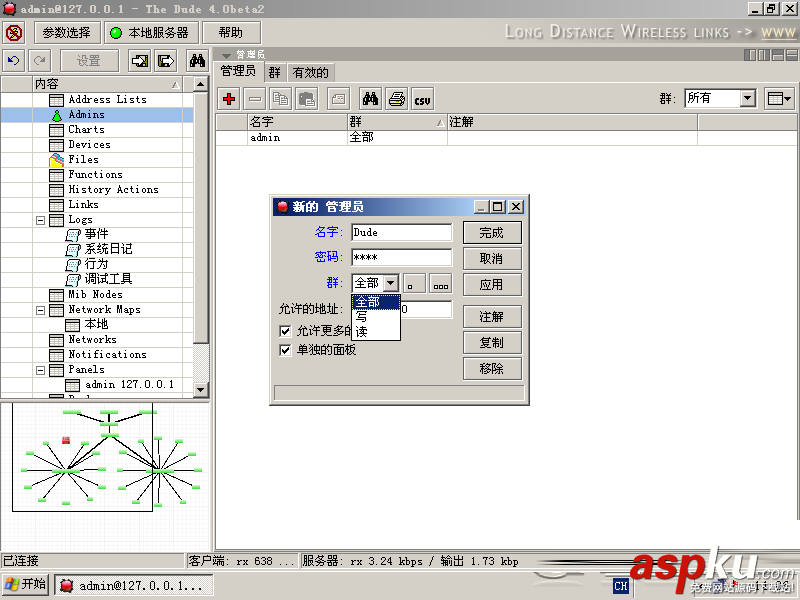Open the column chooser table icon
Screen dimensions: 800x600
click(x=779, y=98)
